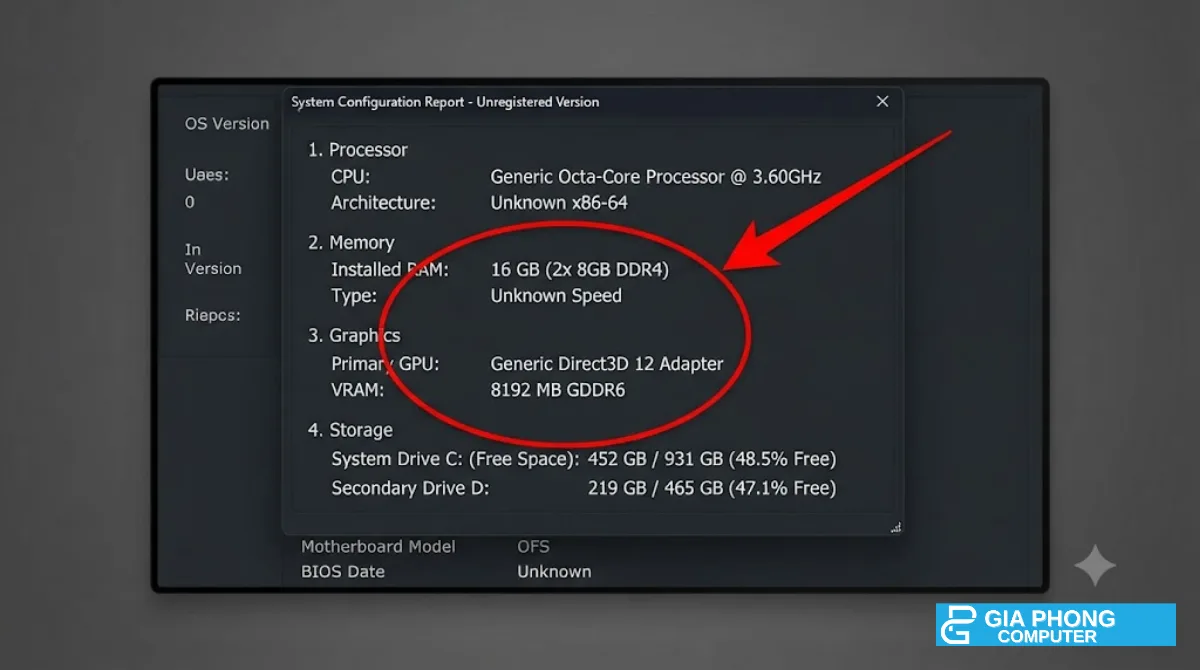Select the Graphics section heading
Viewport: 1200px width, 670px height.
(x=354, y=336)
